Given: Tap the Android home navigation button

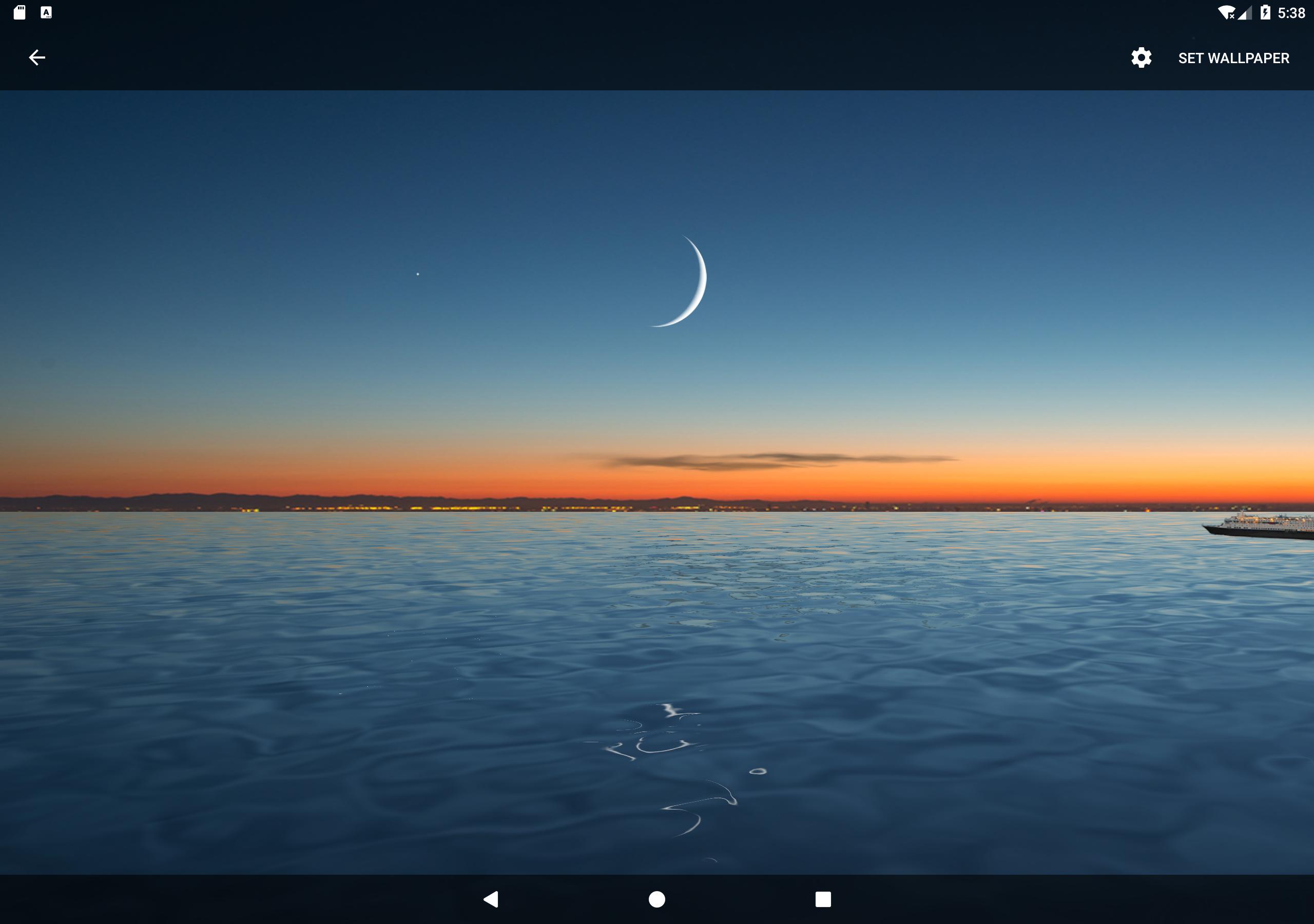Looking at the screenshot, I should [657, 899].
